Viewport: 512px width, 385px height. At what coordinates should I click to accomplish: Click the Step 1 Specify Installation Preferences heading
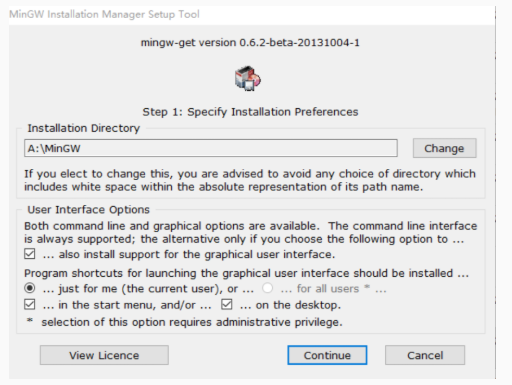click(x=250, y=112)
